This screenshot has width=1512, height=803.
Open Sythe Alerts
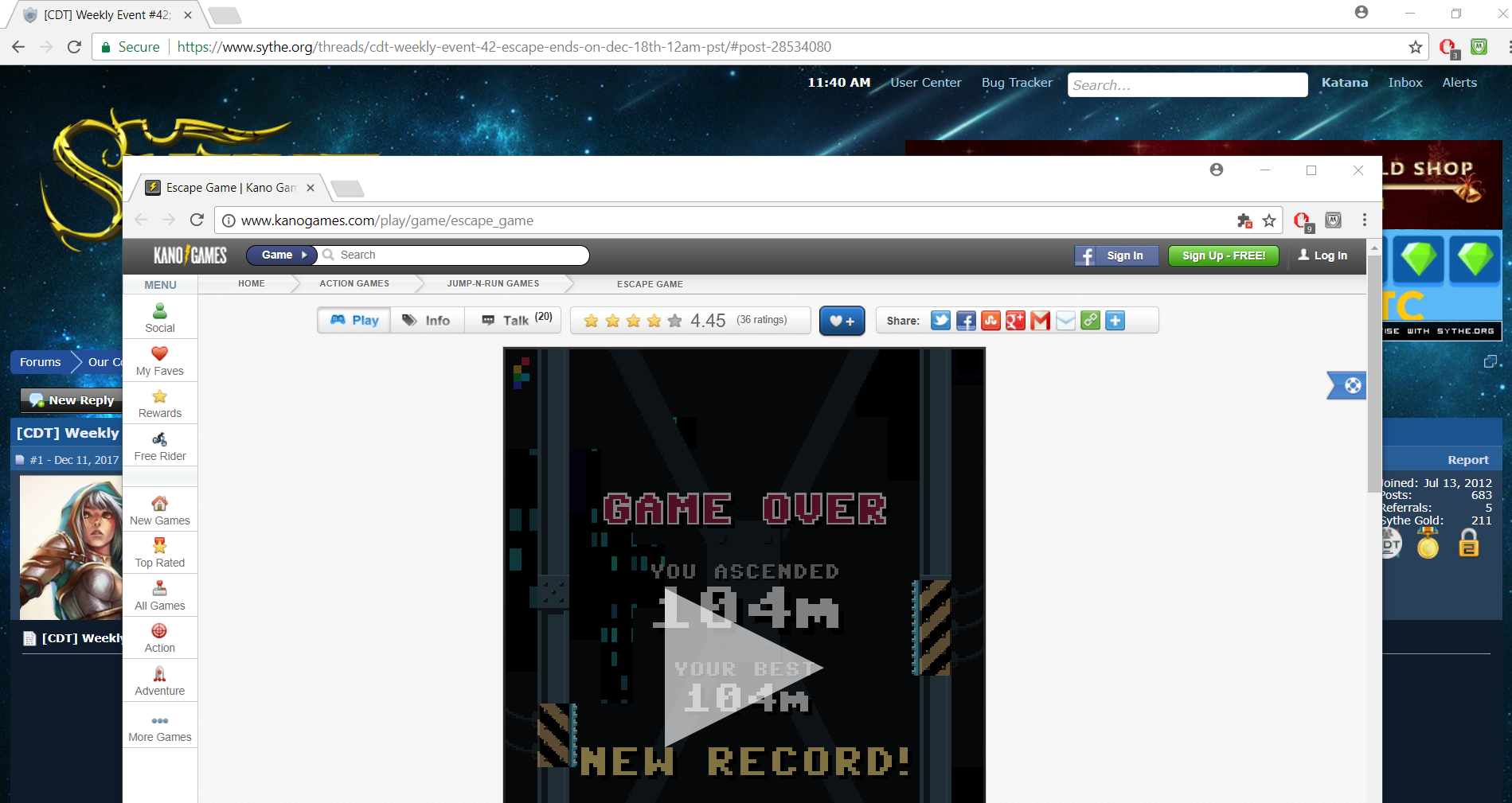coord(1459,83)
